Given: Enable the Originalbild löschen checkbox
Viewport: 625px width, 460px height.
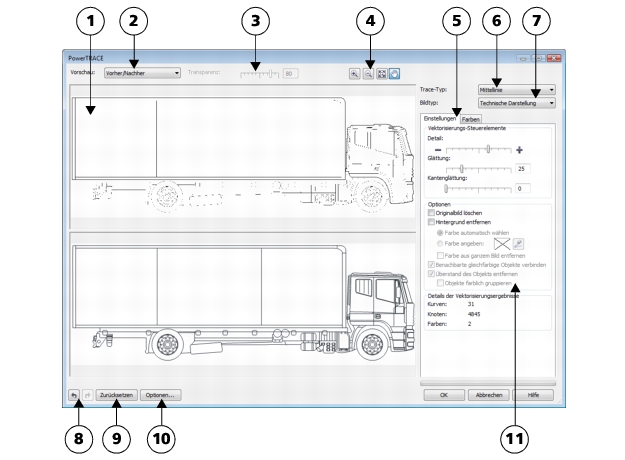Looking at the screenshot, I should point(431,213).
